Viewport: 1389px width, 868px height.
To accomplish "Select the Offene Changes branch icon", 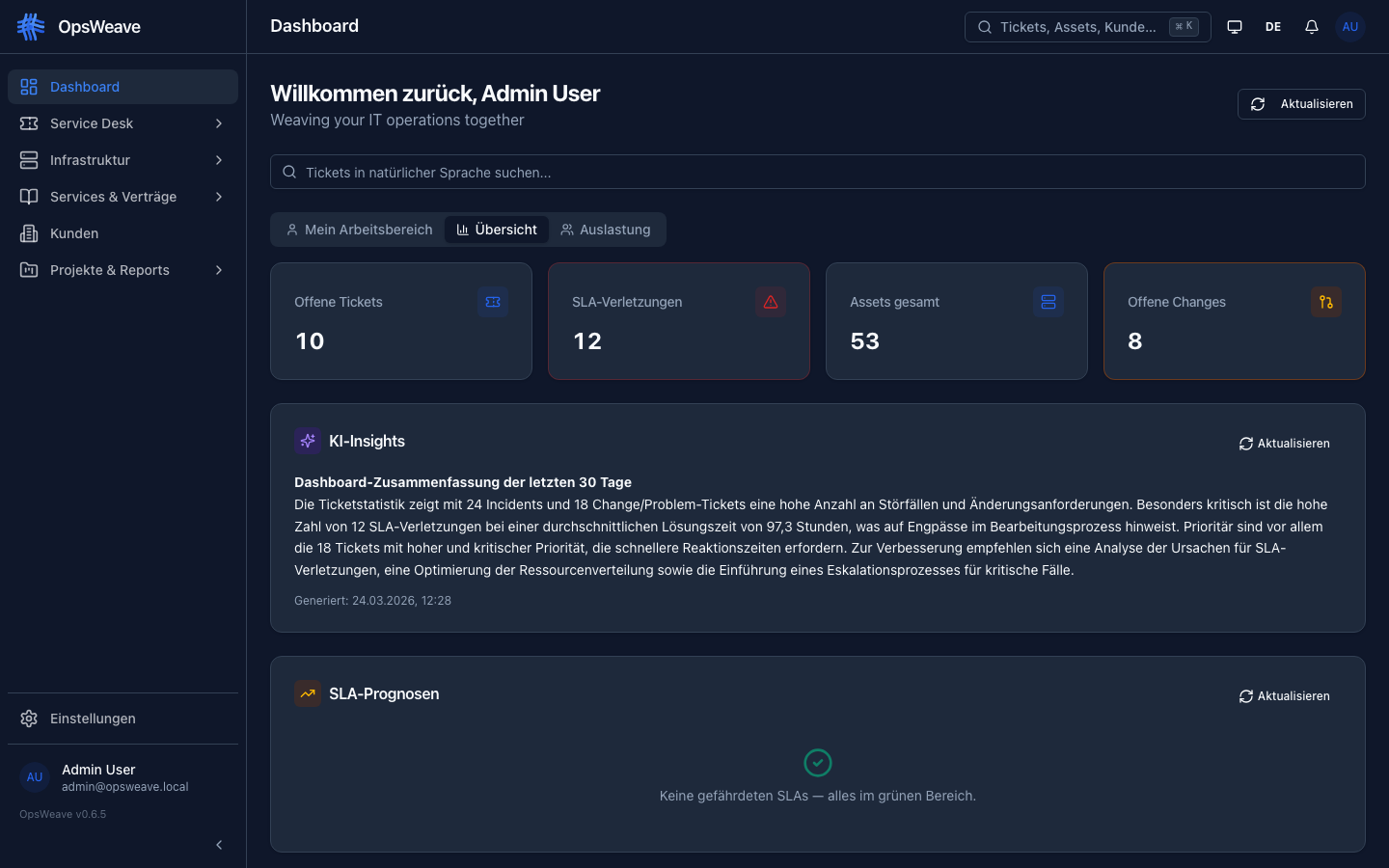I will tap(1325, 302).
